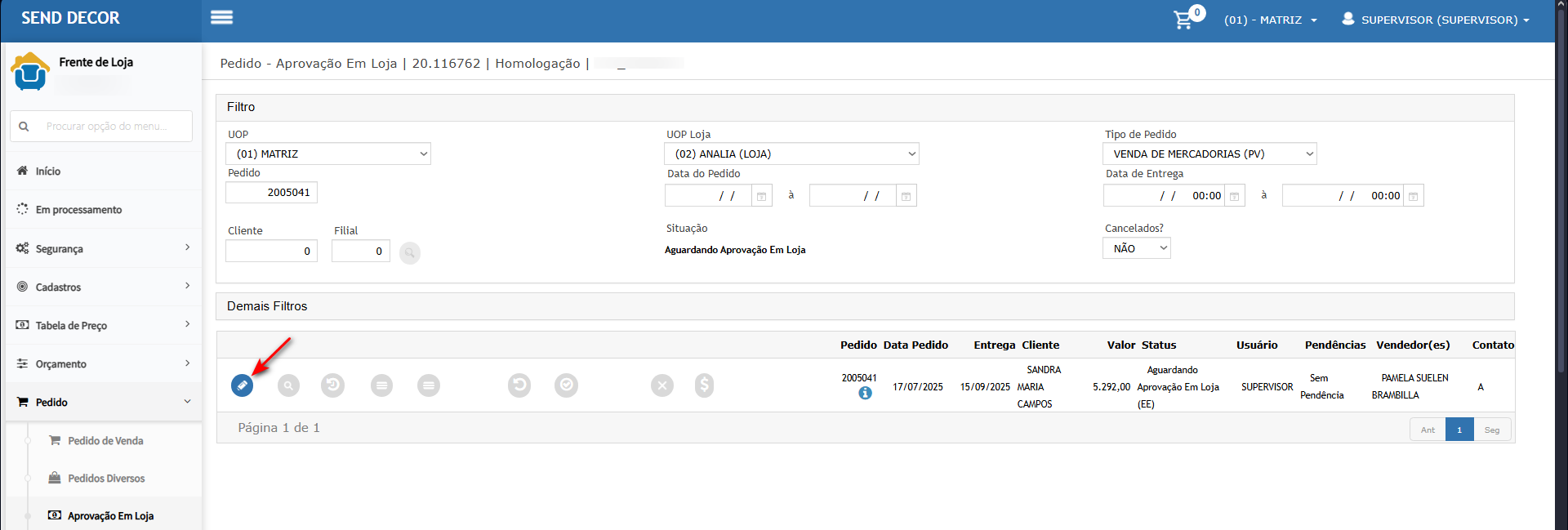Image resolution: width=1568 pixels, height=530 pixels.
Task: Open the SUPERVISOR user dropdown menu
Action: [1435, 20]
